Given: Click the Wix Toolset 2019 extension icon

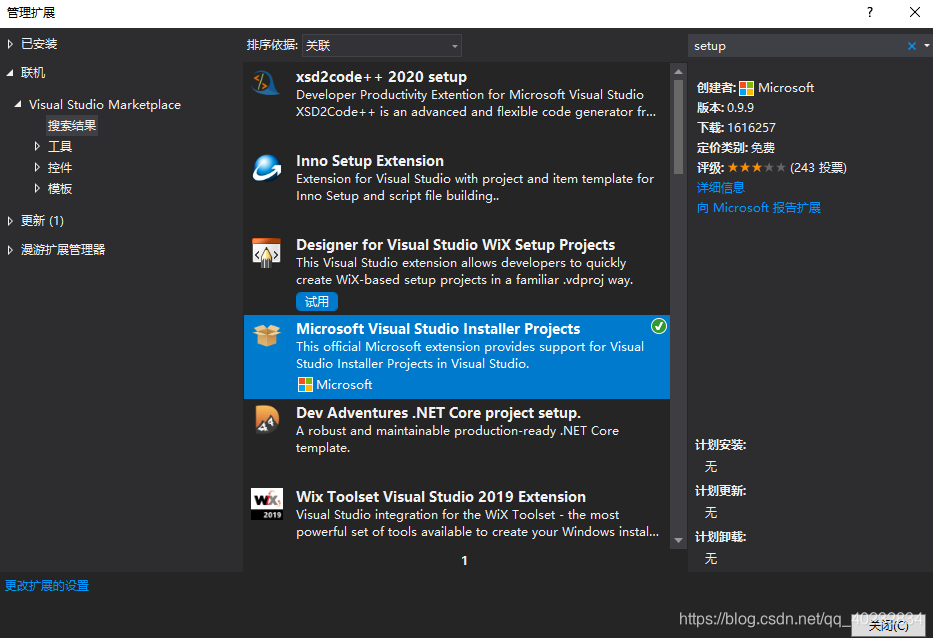Looking at the screenshot, I should [267, 504].
